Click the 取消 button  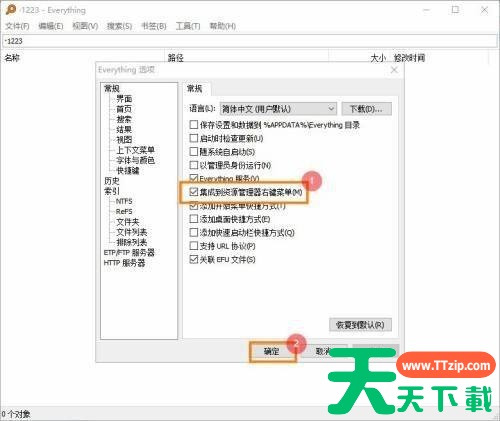coord(323,351)
